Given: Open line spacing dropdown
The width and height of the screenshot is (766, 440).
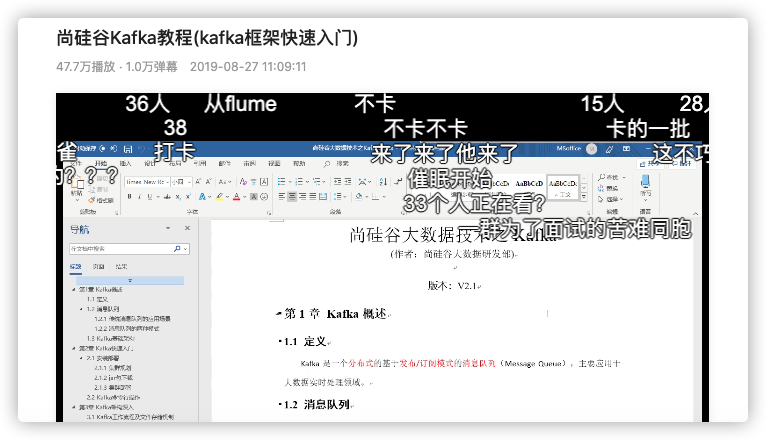Looking at the screenshot, I should click(x=339, y=197).
